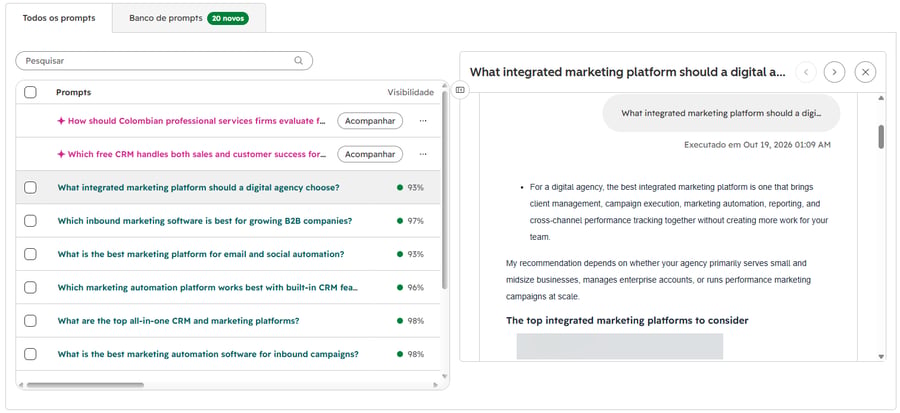Click the detail panel title text

click(x=627, y=72)
